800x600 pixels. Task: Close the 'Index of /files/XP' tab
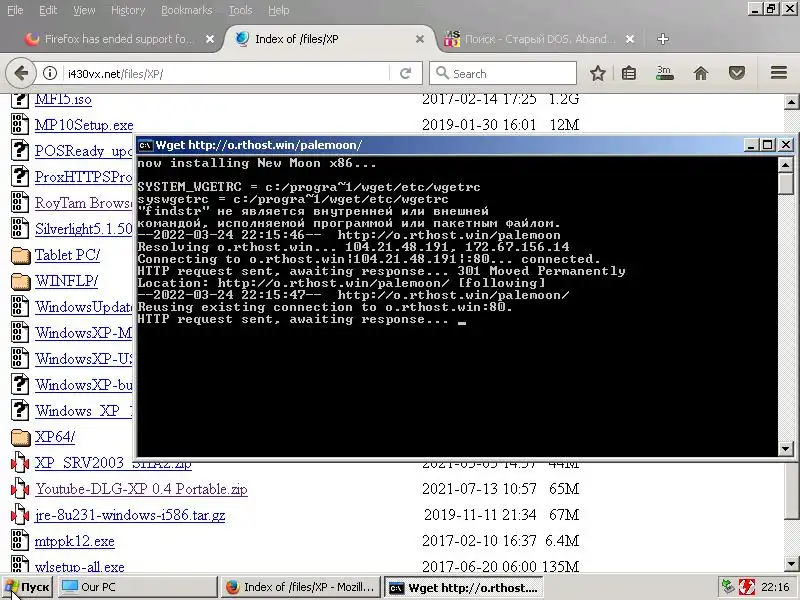[x=419, y=39]
